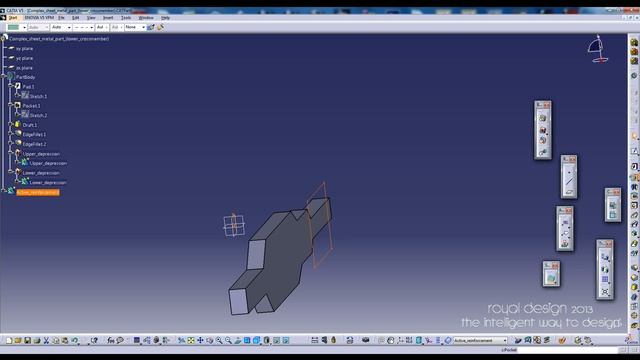Open the Start menu
The width and height of the screenshot is (640, 360).
[x=13, y=18]
